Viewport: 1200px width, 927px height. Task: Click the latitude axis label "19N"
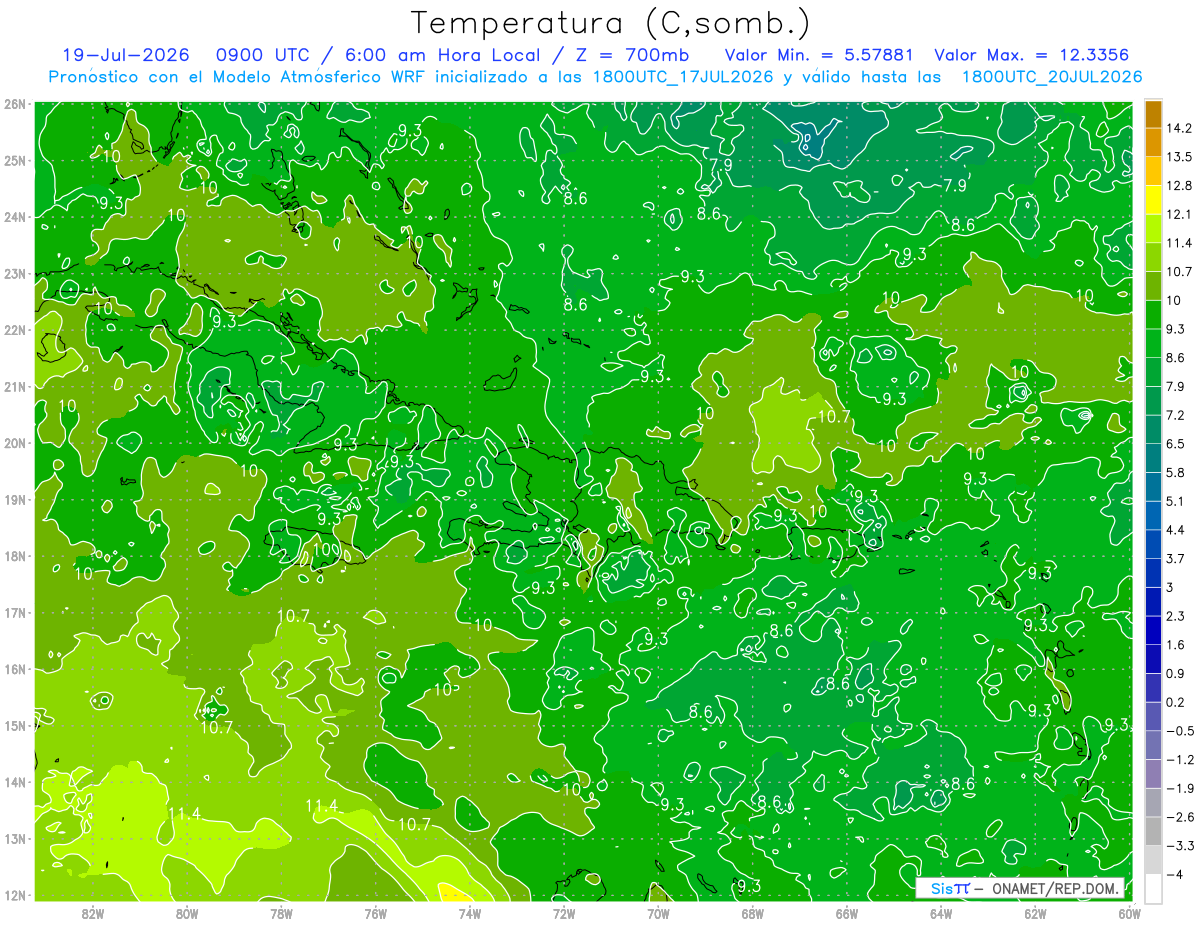(14, 499)
